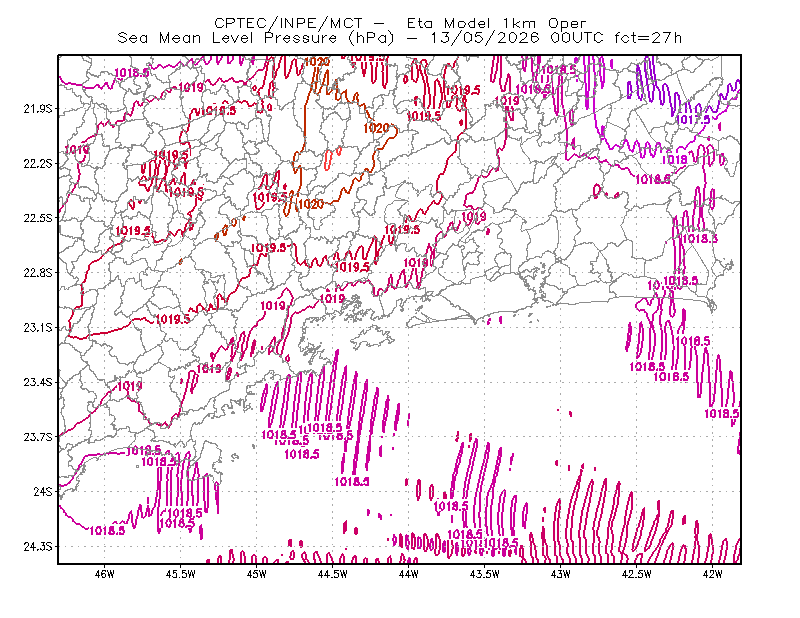Click the 'fct=27h' forecast hour text
The image size is (800, 618).
(648, 38)
